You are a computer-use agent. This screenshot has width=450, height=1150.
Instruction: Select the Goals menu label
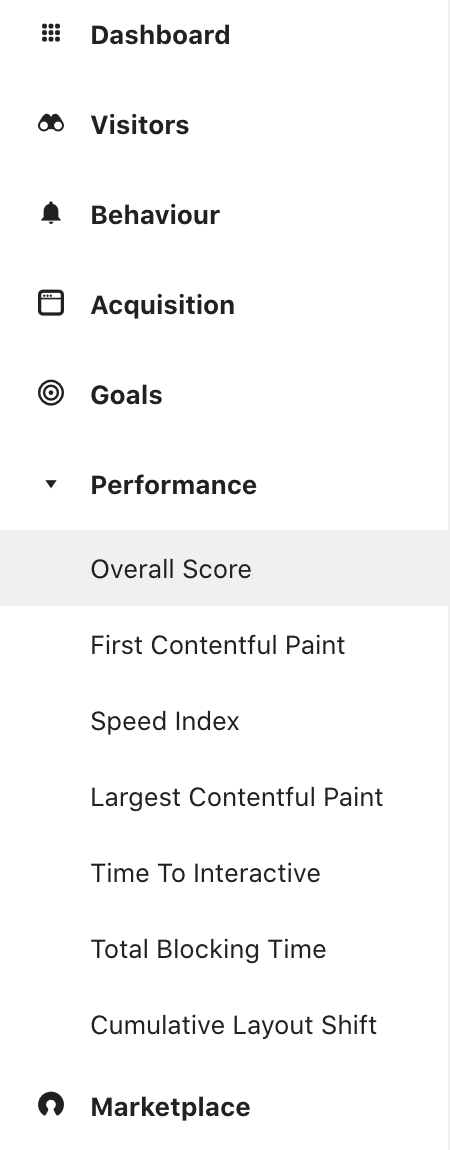coord(127,395)
